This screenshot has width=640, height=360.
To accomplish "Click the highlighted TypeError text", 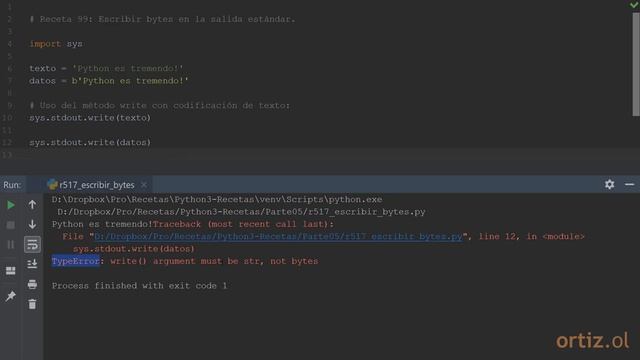I will tap(76, 261).
